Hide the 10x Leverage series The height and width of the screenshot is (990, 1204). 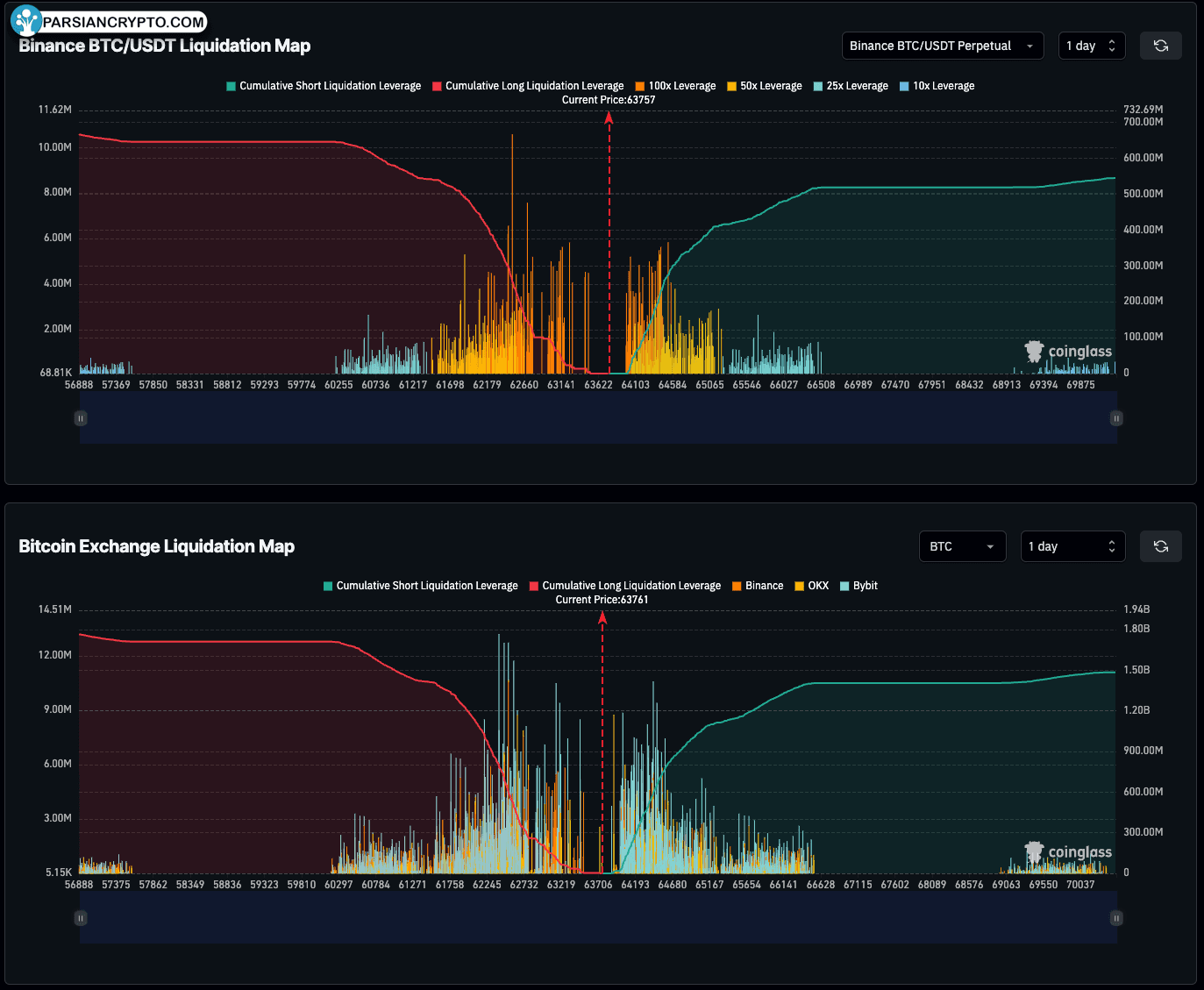click(937, 86)
